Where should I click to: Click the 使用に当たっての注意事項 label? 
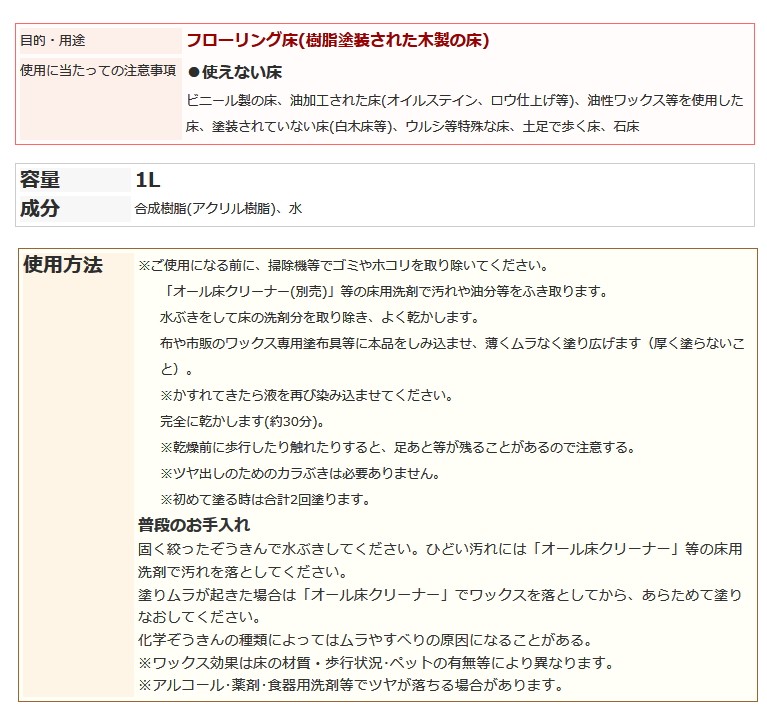click(98, 70)
